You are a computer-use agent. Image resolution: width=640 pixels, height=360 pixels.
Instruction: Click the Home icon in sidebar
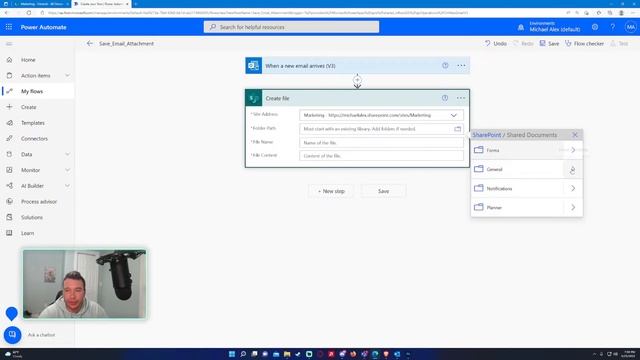(x=9, y=60)
